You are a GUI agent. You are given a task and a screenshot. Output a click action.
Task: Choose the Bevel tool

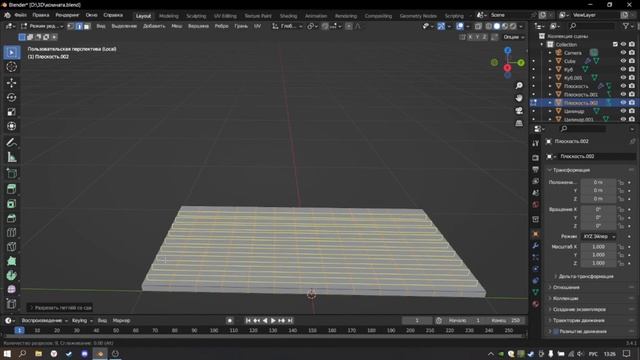(x=11, y=218)
